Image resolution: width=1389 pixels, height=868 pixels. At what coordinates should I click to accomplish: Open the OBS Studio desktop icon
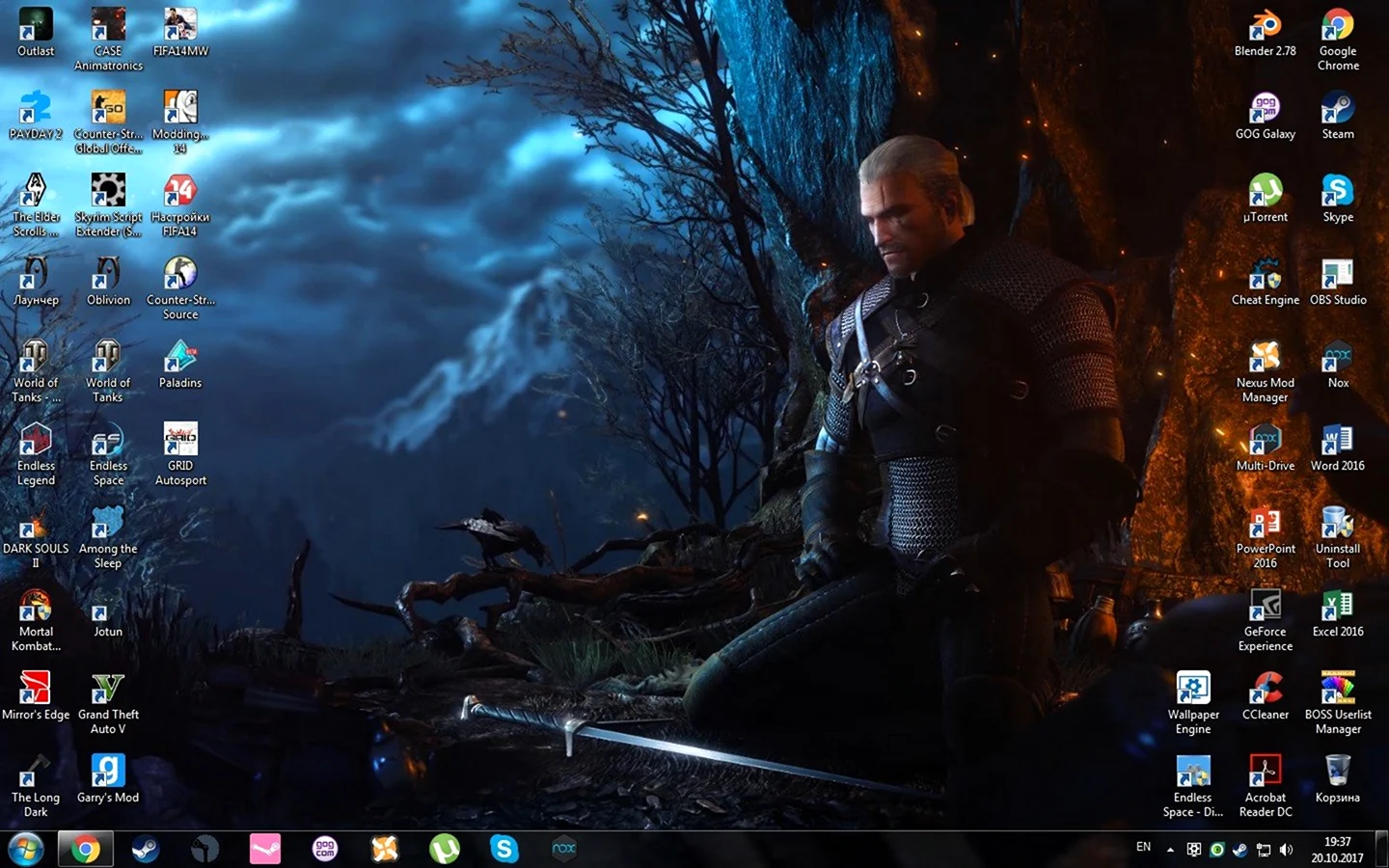click(1337, 277)
